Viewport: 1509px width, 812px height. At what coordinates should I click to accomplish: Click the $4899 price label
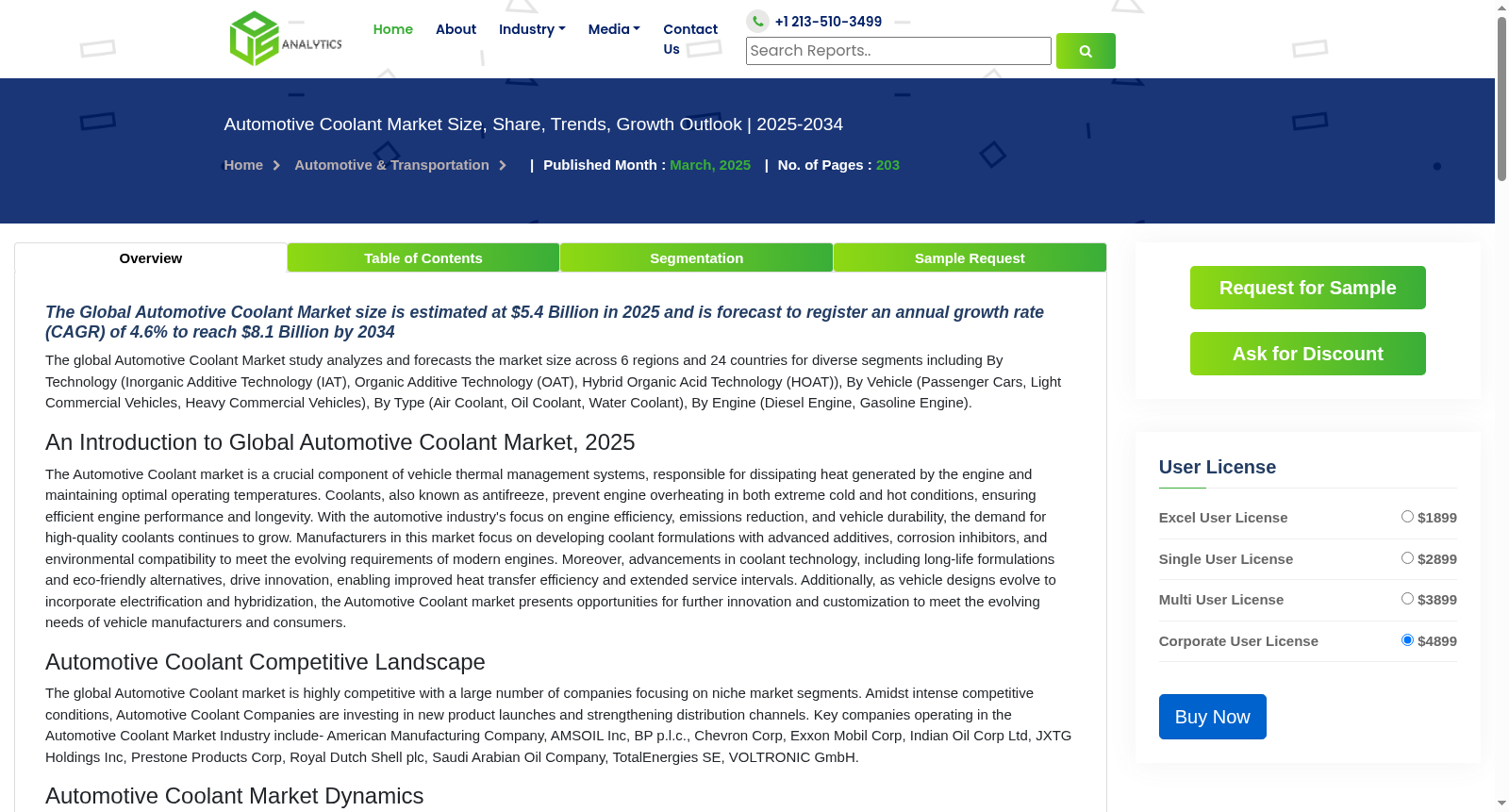[1437, 641]
